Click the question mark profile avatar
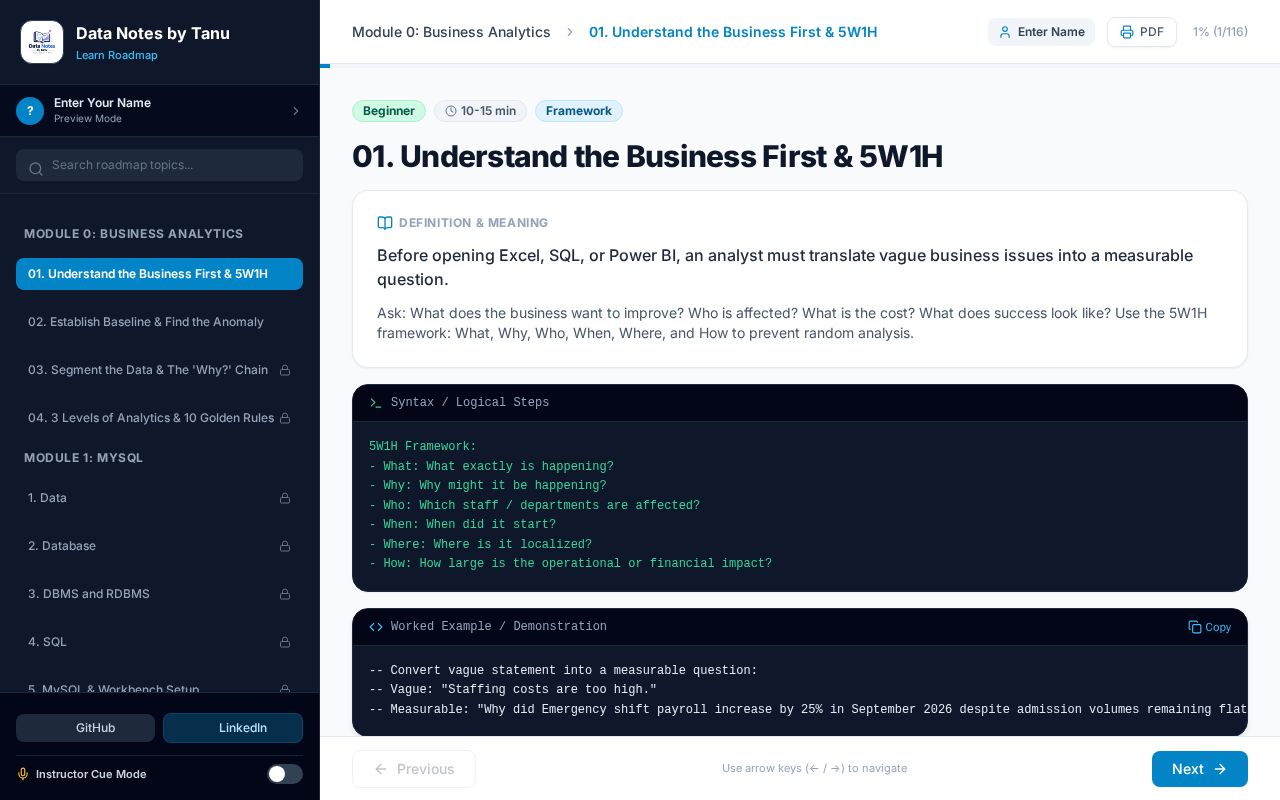This screenshot has width=1280, height=800. click(x=30, y=111)
